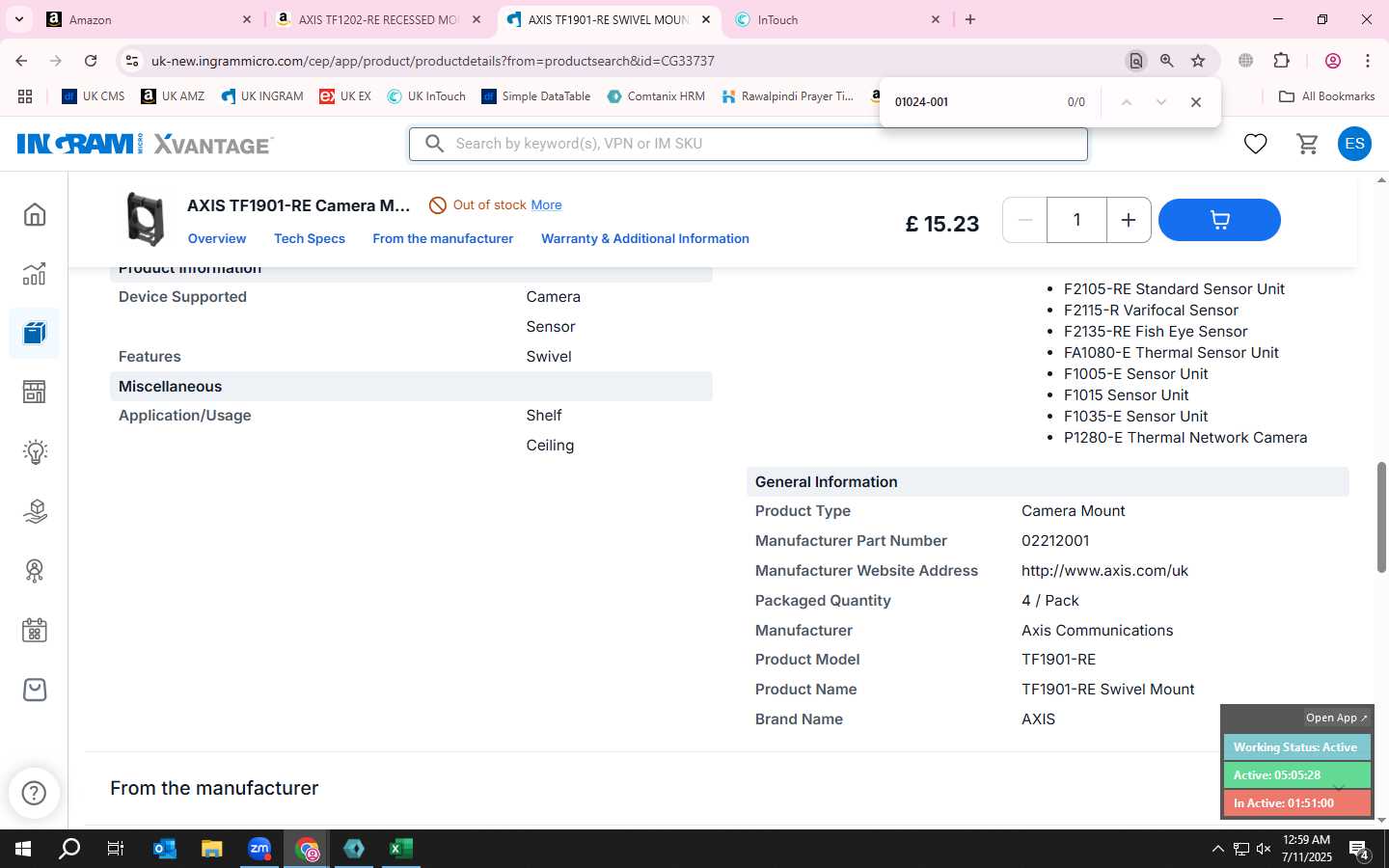This screenshot has height=868, width=1389.
Task: Increase quantity with plus button
Action: (1129, 220)
